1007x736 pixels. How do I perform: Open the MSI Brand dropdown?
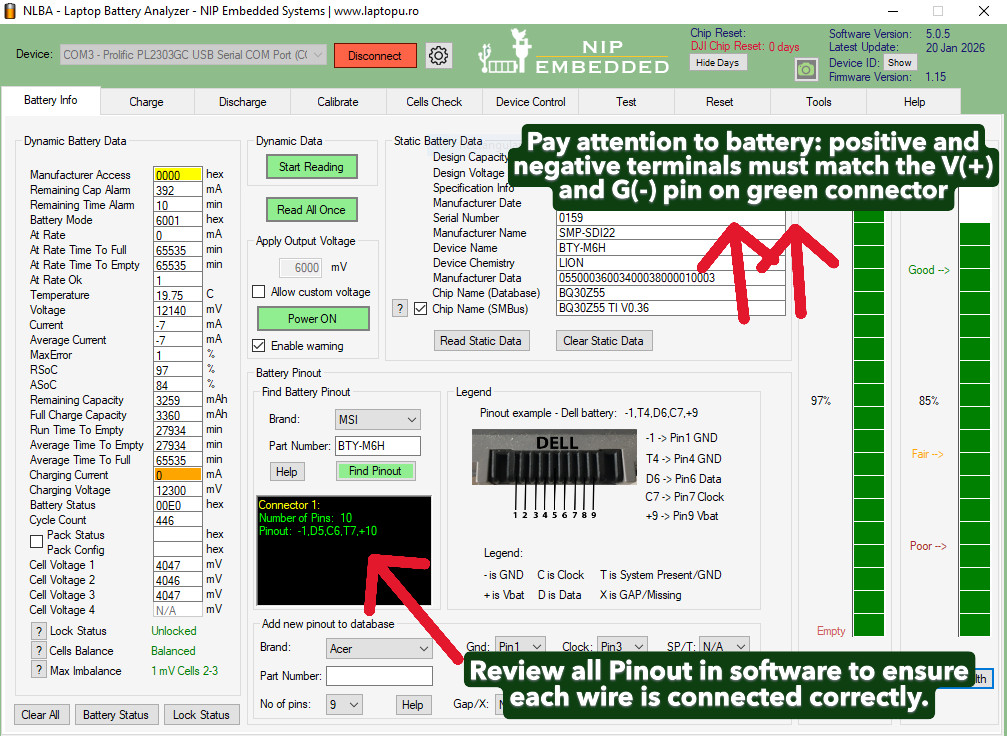378,419
